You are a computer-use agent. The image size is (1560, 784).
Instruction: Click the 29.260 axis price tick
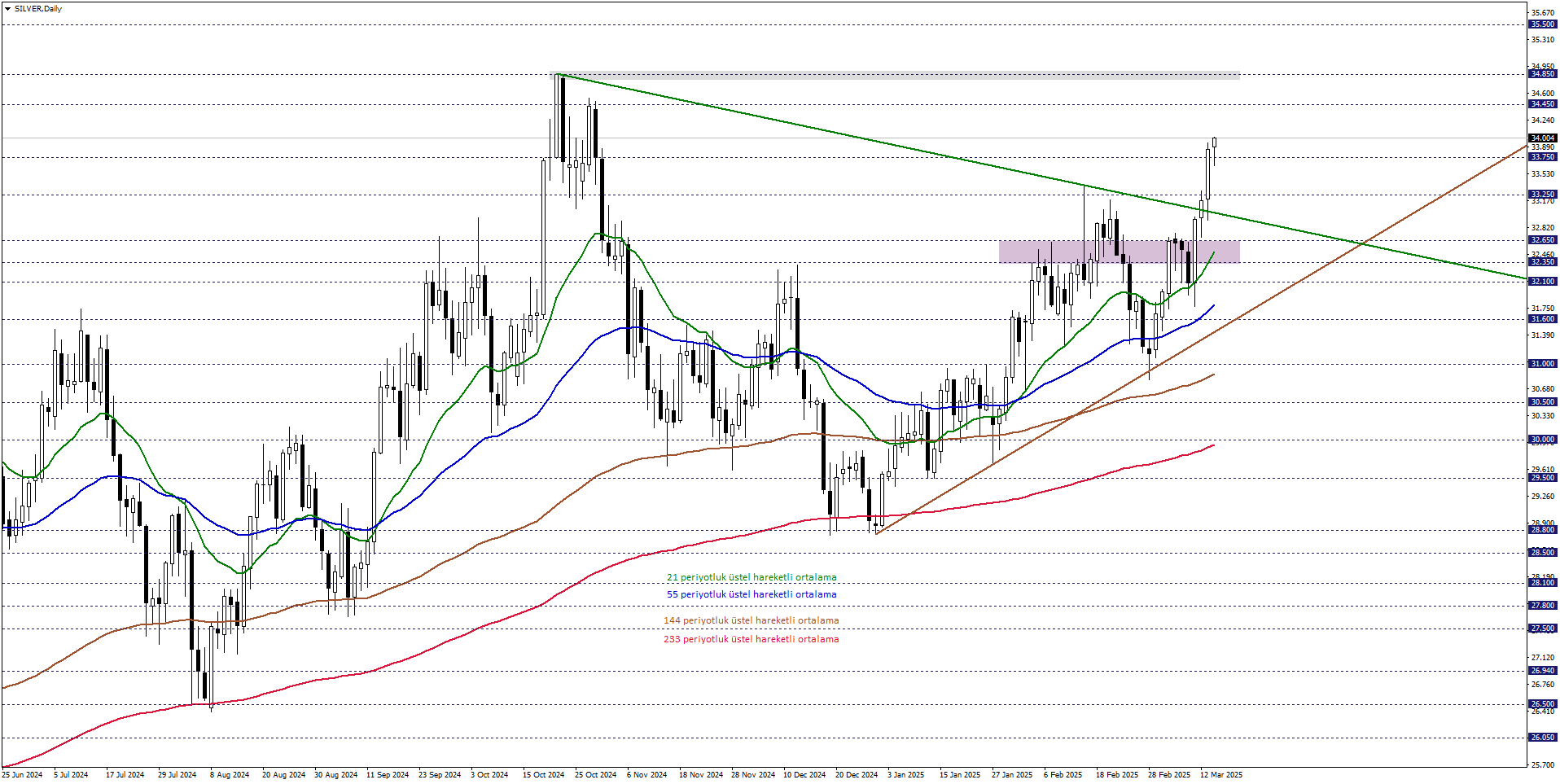[x=1543, y=497]
